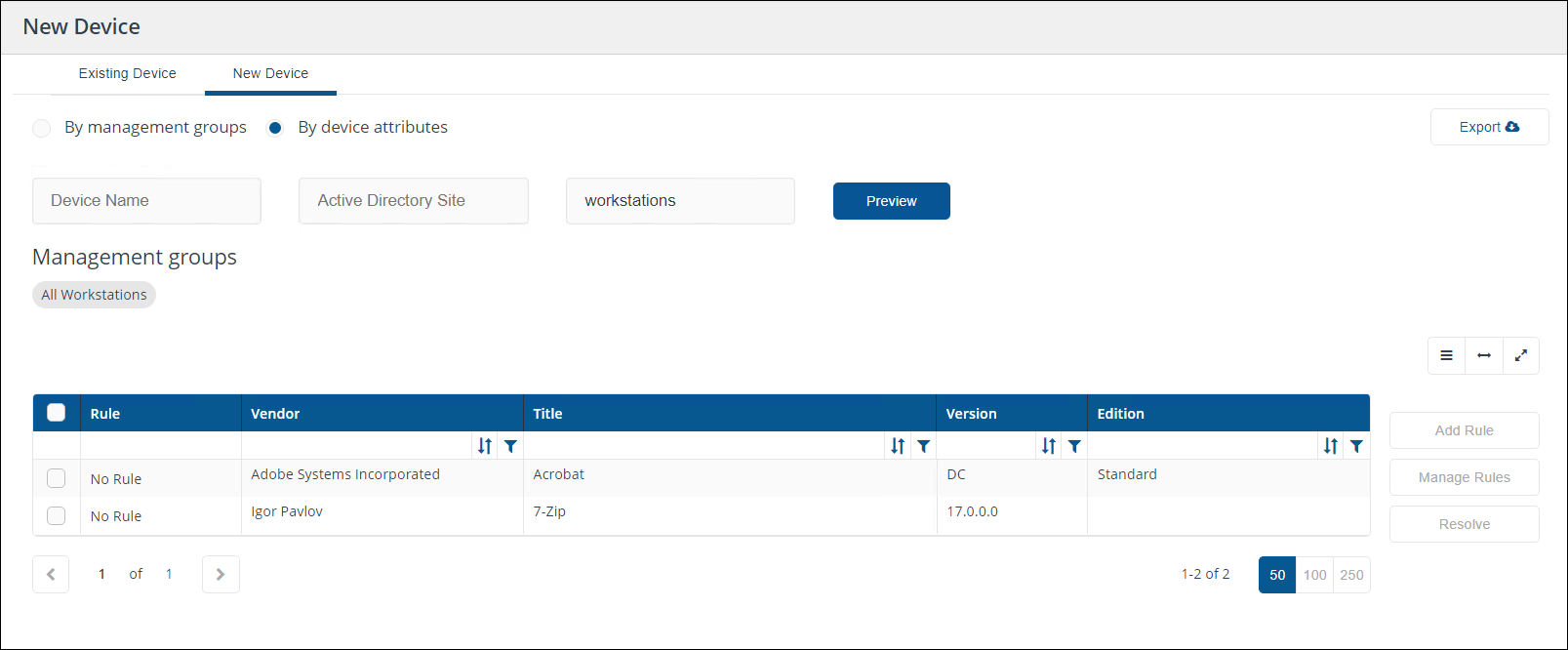Filter the Version column

1074,446
